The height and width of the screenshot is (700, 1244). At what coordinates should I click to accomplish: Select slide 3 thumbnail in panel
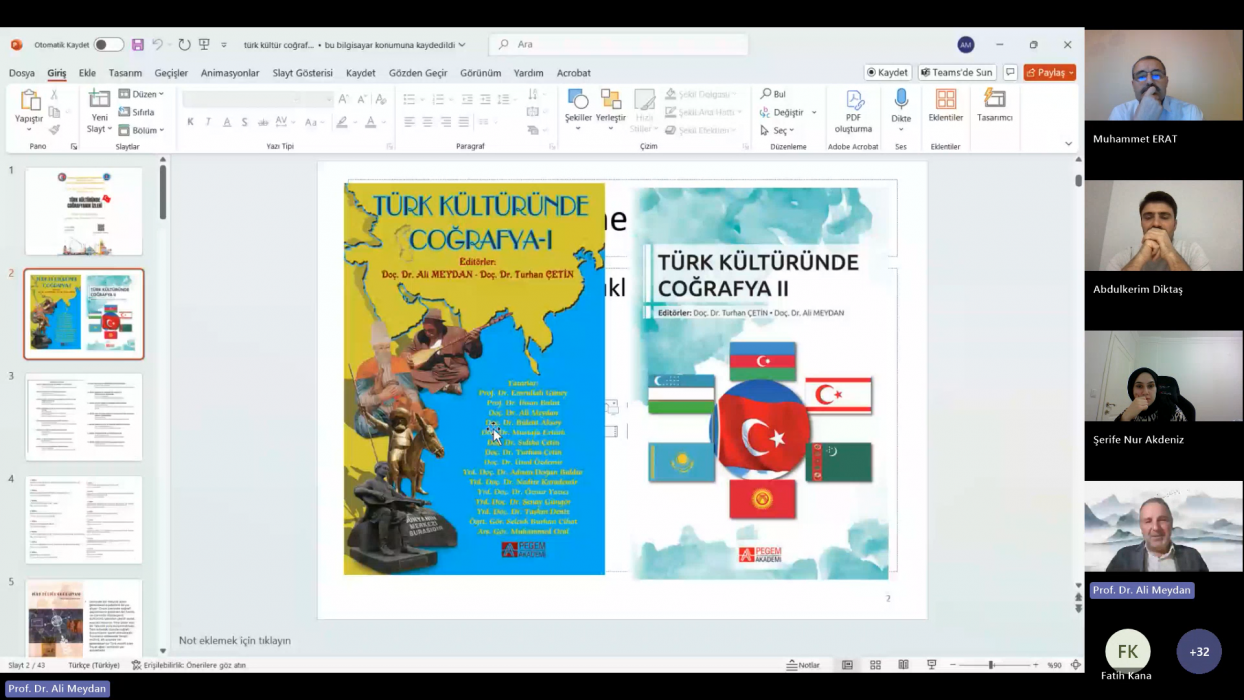point(84,417)
